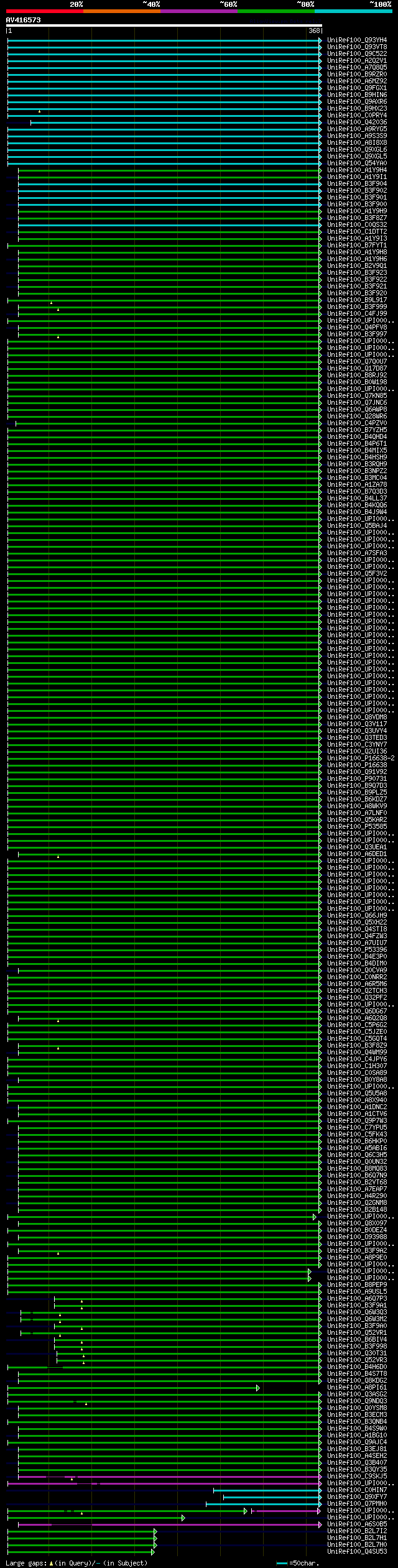Select hit label UniRef100_C0QS32

(x=357, y=225)
